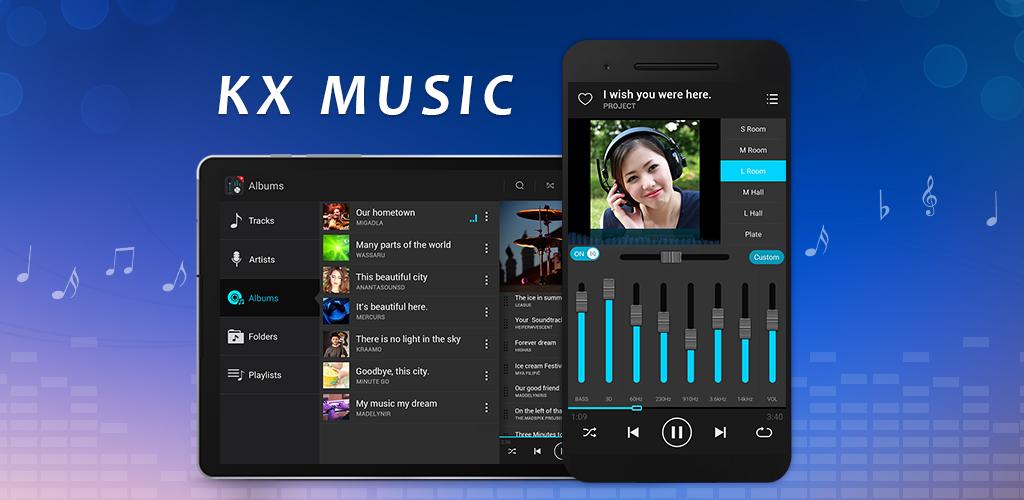Choose the M Hall reverb preset

click(x=753, y=192)
